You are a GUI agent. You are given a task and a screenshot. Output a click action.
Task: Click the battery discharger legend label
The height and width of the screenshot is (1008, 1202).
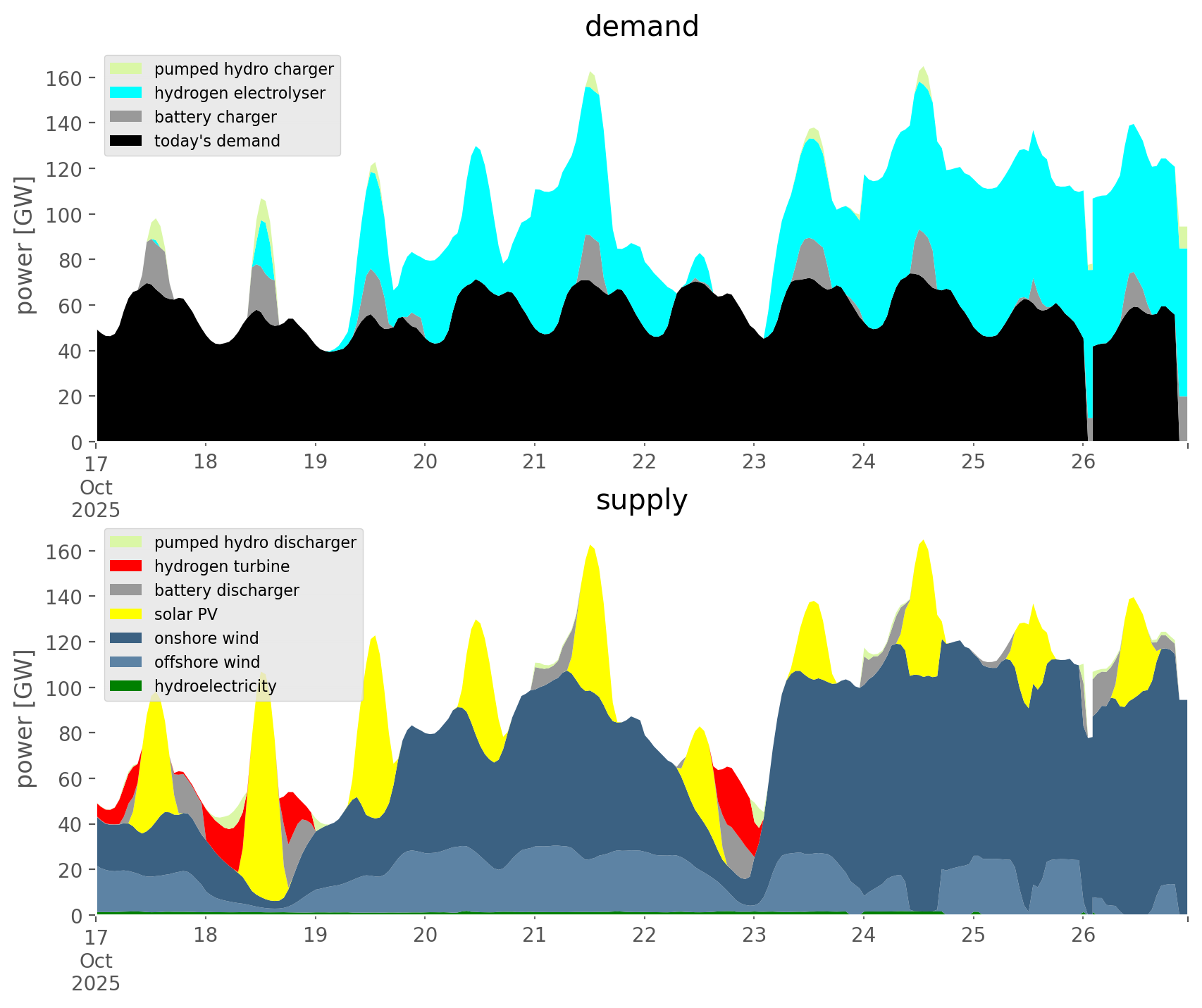(x=226, y=590)
